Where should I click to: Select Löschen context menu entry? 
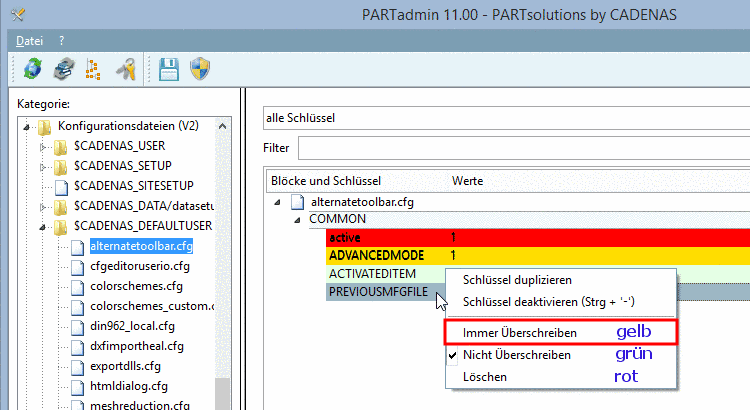(561, 377)
